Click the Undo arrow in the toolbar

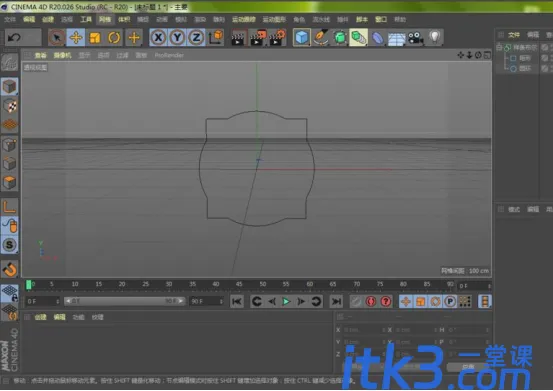point(14,37)
